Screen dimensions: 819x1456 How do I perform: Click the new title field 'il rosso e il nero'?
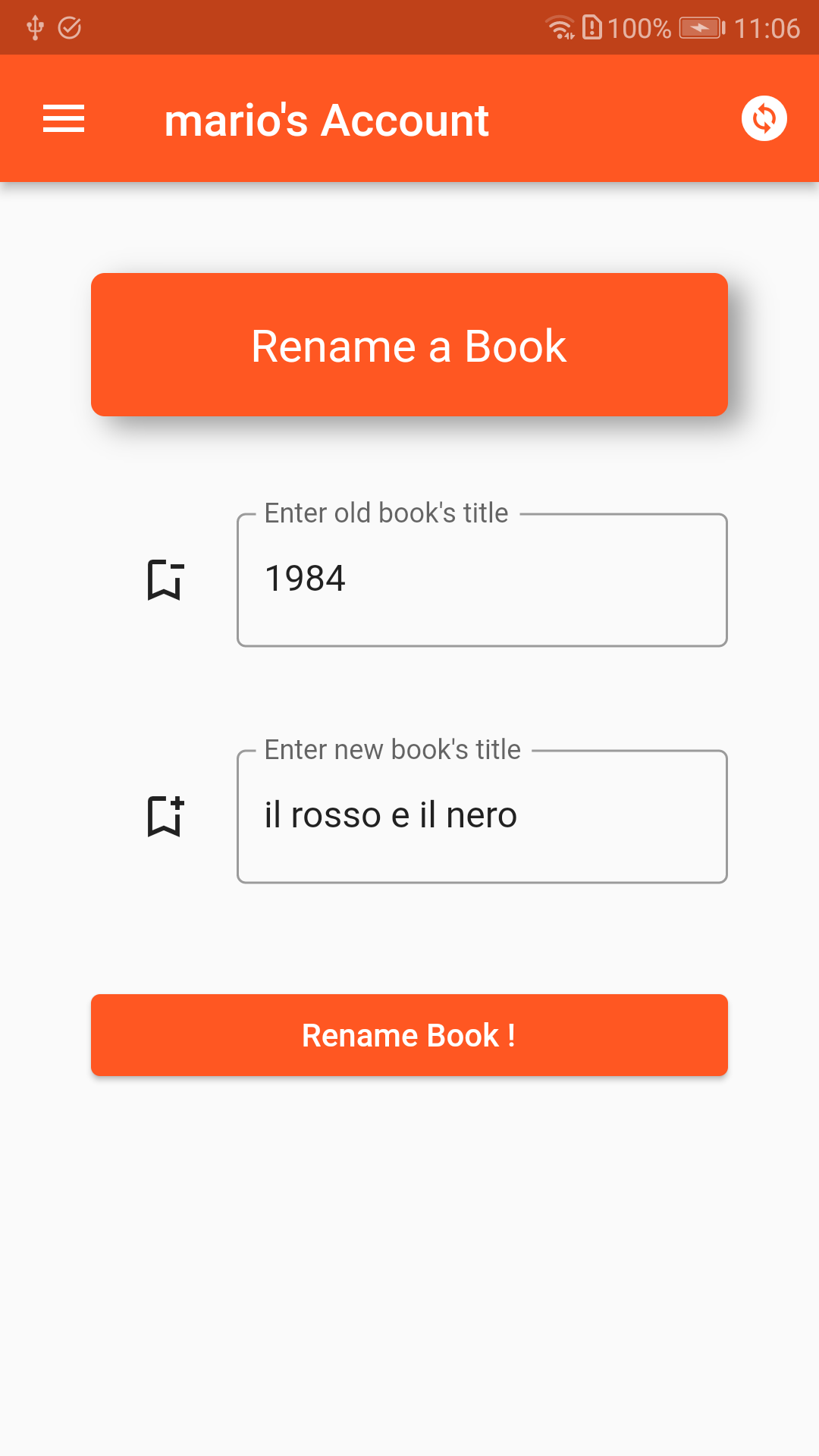482,817
